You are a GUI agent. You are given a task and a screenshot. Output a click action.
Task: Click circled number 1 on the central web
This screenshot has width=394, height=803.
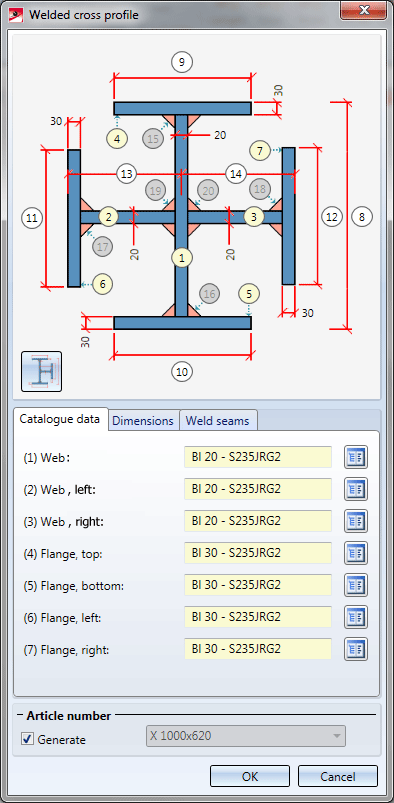pos(182,258)
